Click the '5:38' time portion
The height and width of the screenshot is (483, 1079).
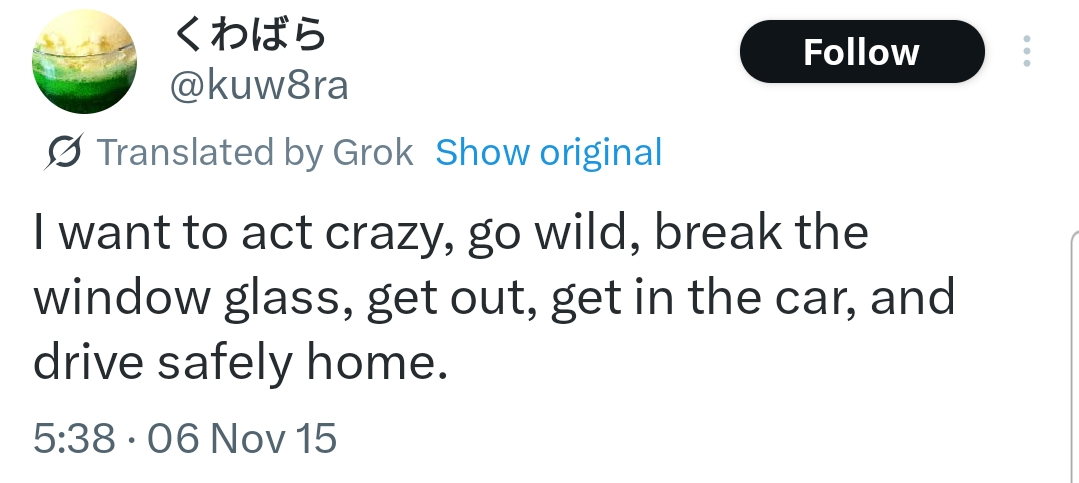74,438
